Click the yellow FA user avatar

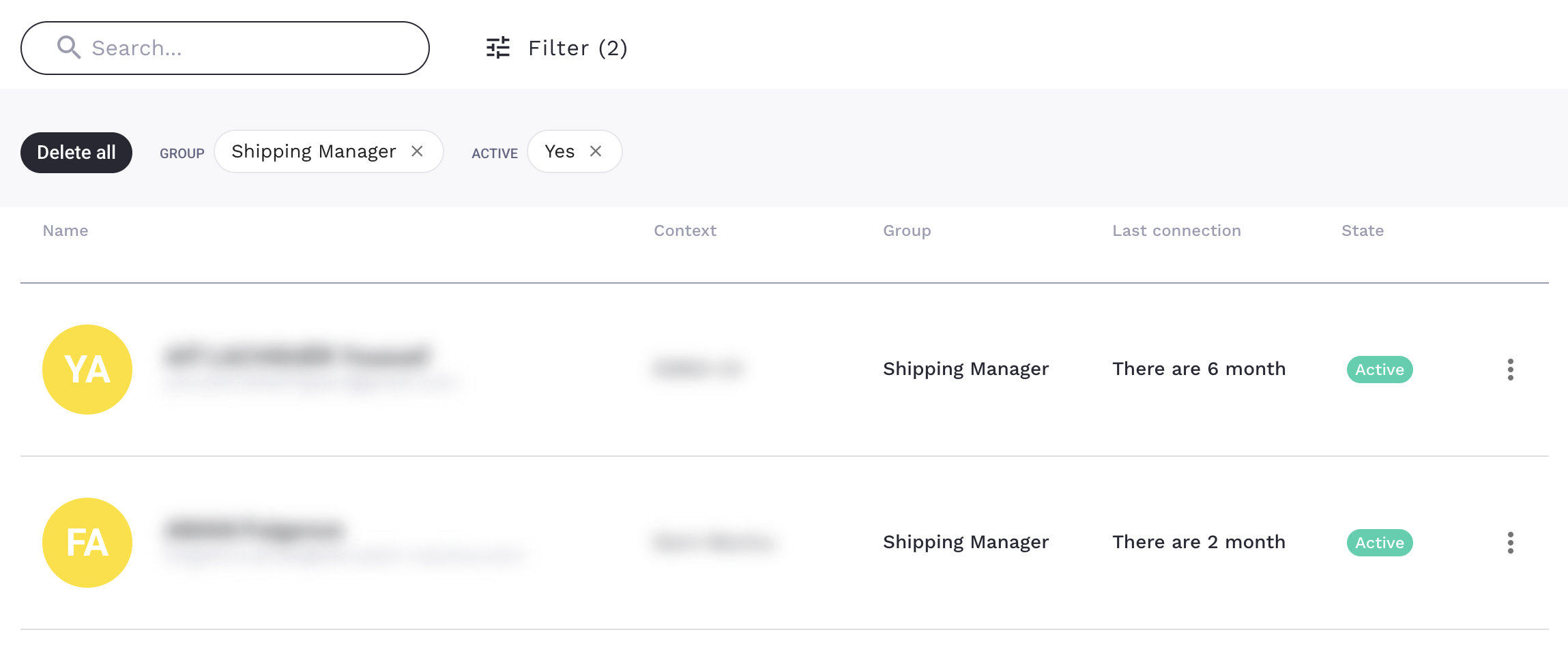pyautogui.click(x=87, y=543)
